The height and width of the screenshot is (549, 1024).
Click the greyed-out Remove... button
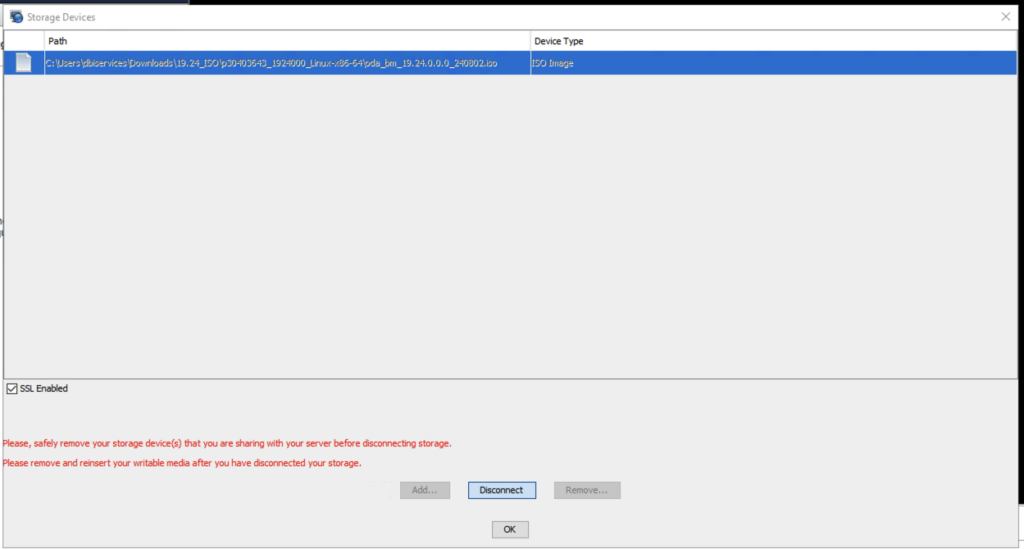coord(587,490)
